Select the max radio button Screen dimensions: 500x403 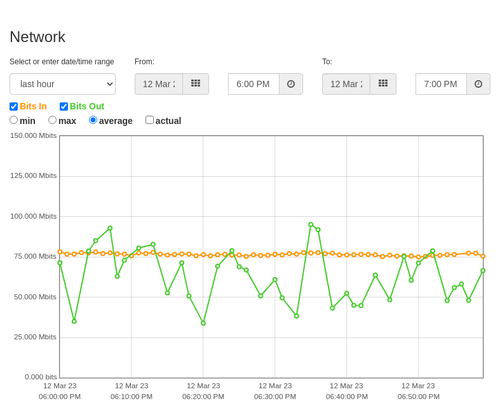[x=52, y=120]
